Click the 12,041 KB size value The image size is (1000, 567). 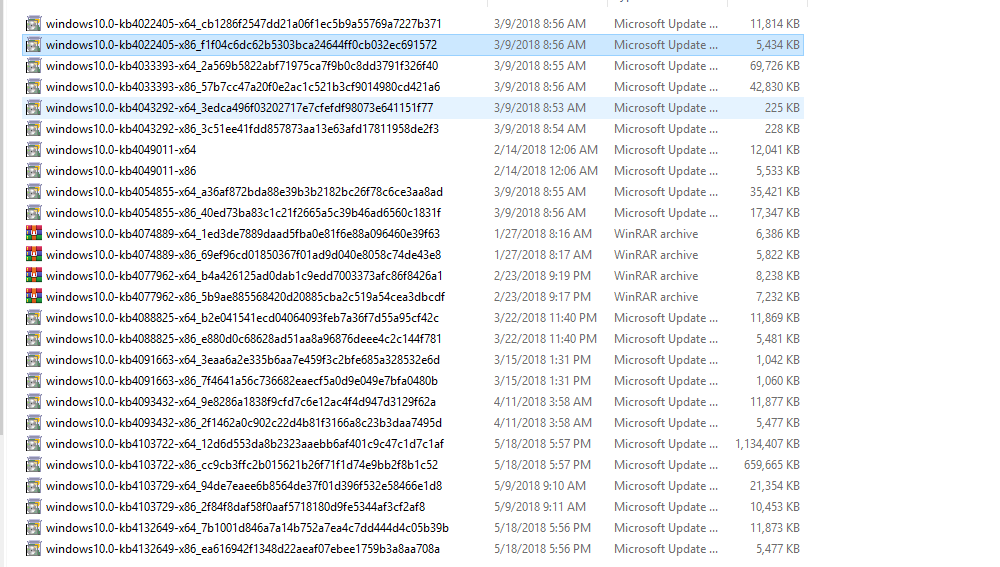click(775, 151)
